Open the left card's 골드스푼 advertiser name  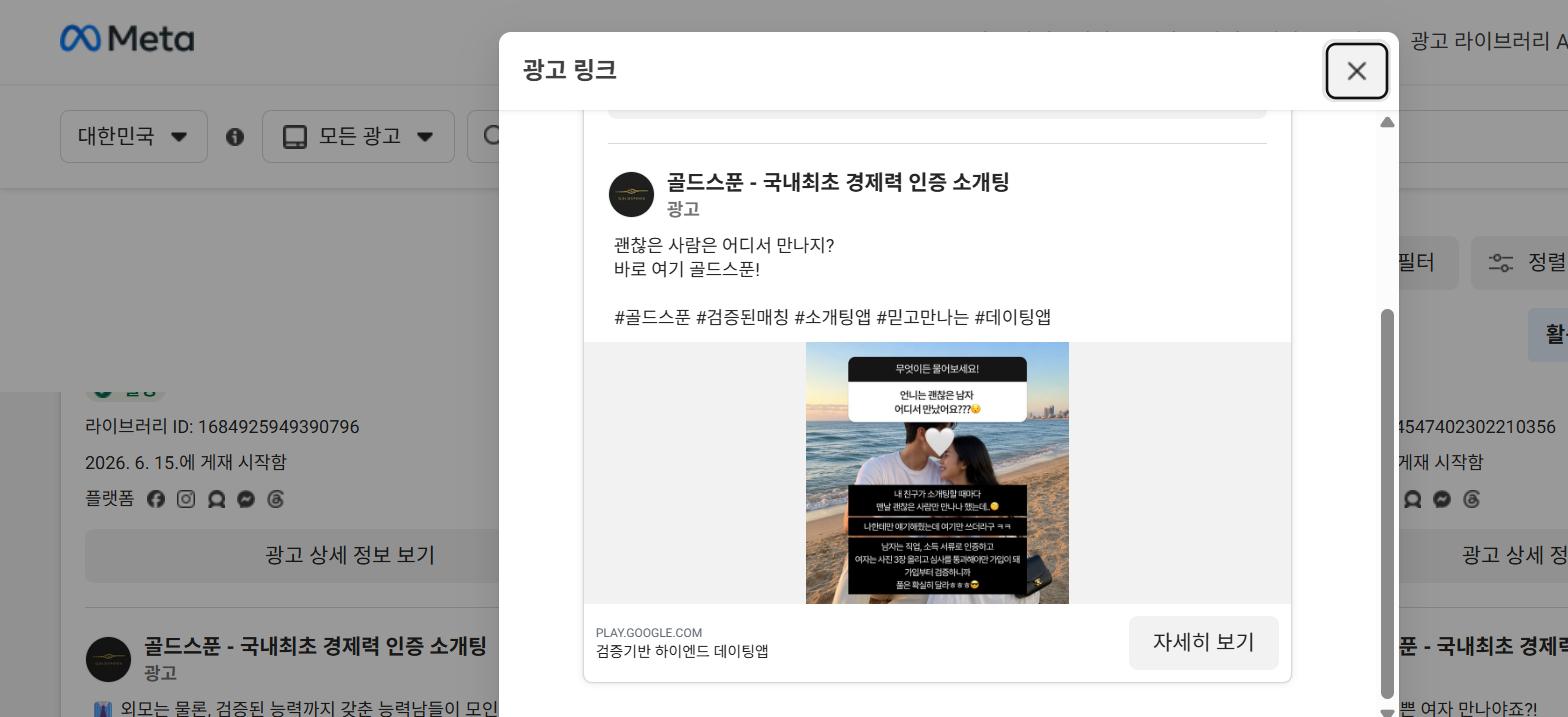(x=315, y=646)
